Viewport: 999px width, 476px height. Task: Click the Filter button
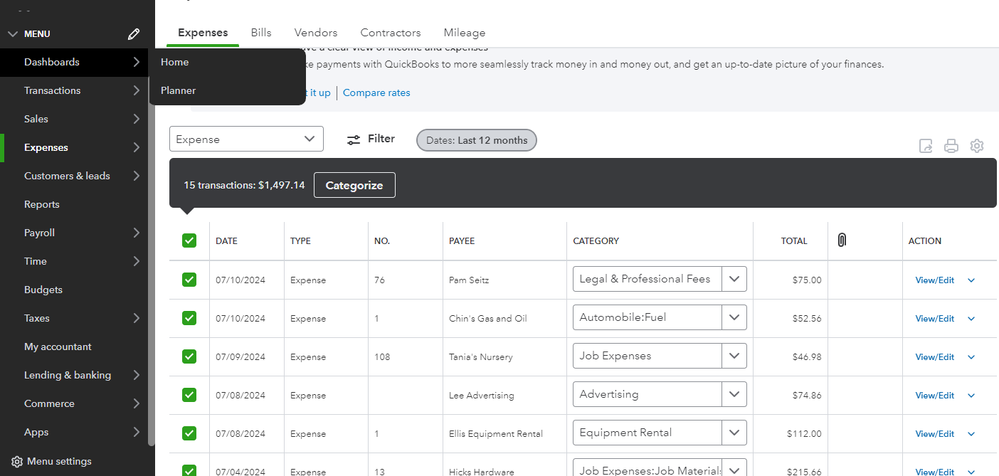pos(371,139)
